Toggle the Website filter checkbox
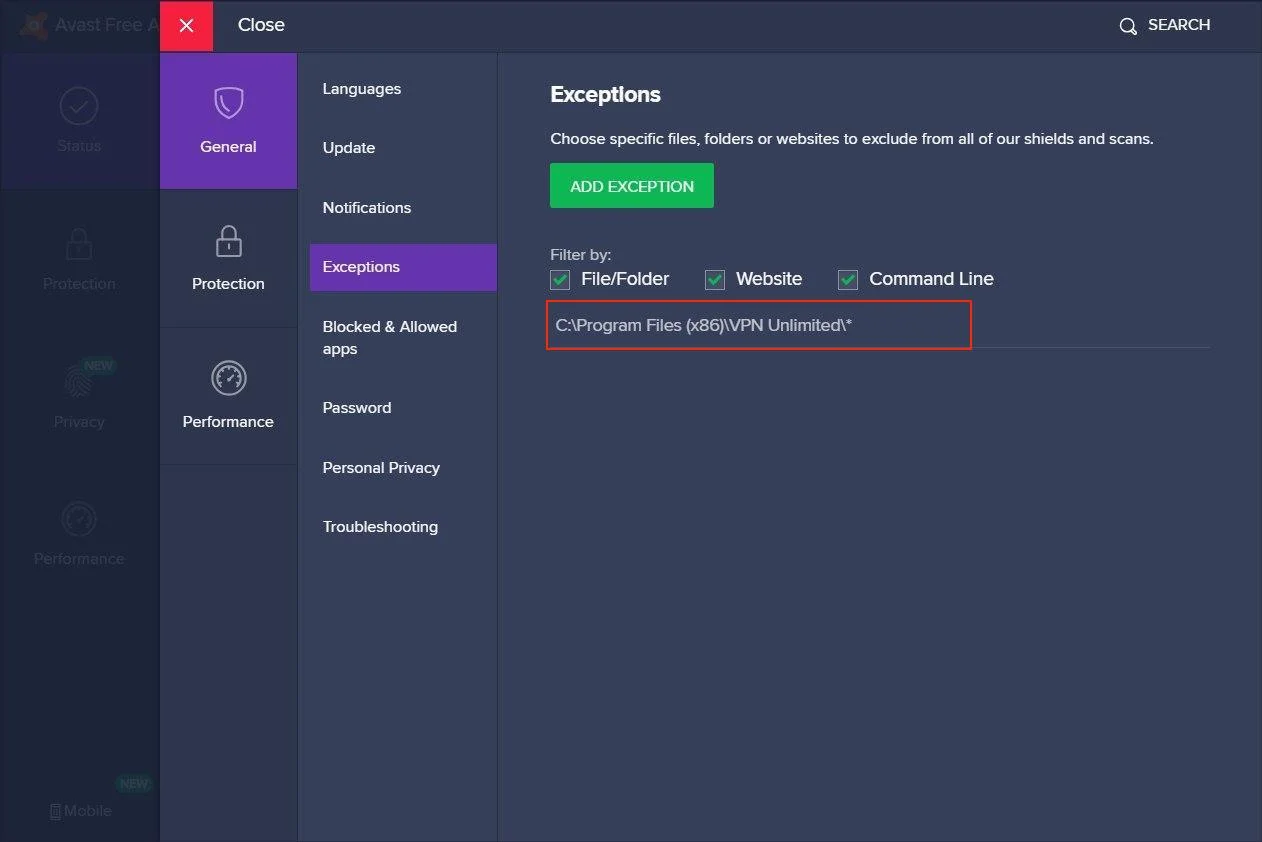Viewport: 1262px width, 842px height. click(715, 280)
